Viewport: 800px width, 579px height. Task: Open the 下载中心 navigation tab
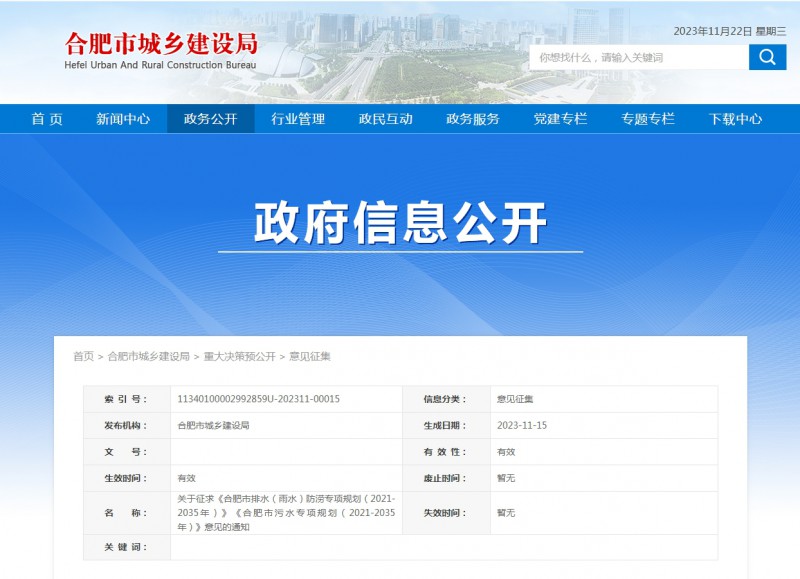click(x=735, y=119)
